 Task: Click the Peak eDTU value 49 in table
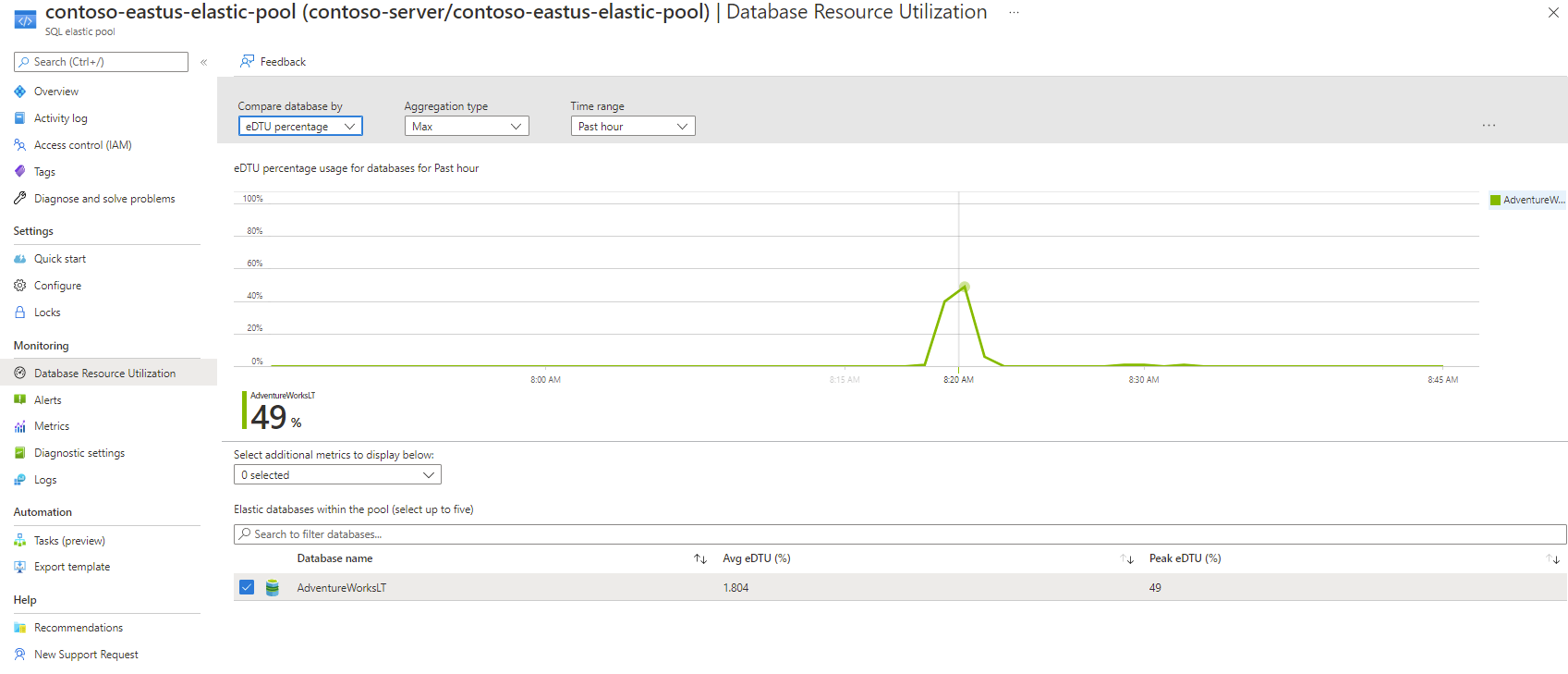[1155, 588]
